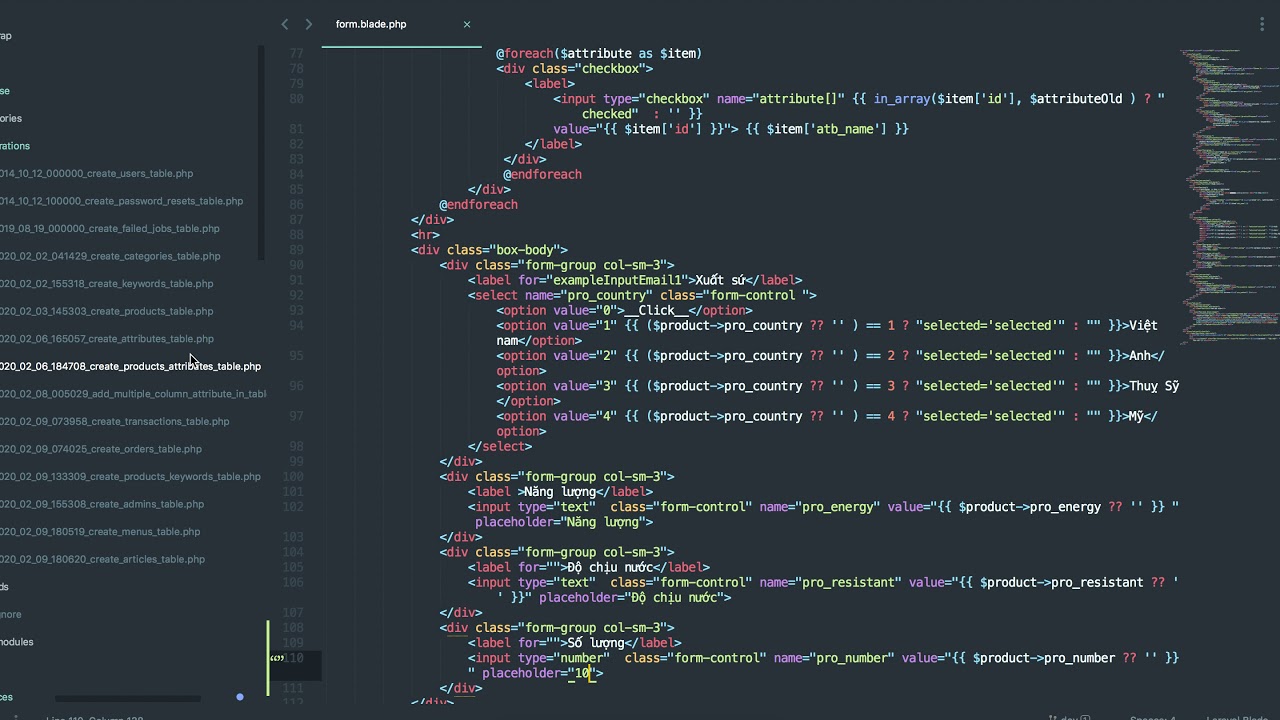This screenshot has height=720, width=1280.
Task: Open add_multiple_column_attribute file
Action: point(133,394)
